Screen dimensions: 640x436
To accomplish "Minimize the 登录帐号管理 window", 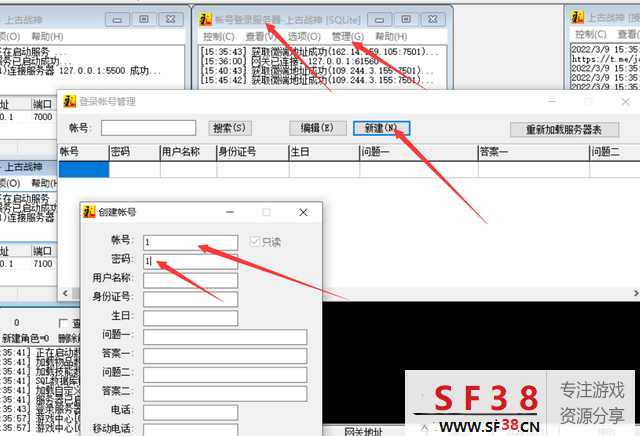I will click(552, 102).
